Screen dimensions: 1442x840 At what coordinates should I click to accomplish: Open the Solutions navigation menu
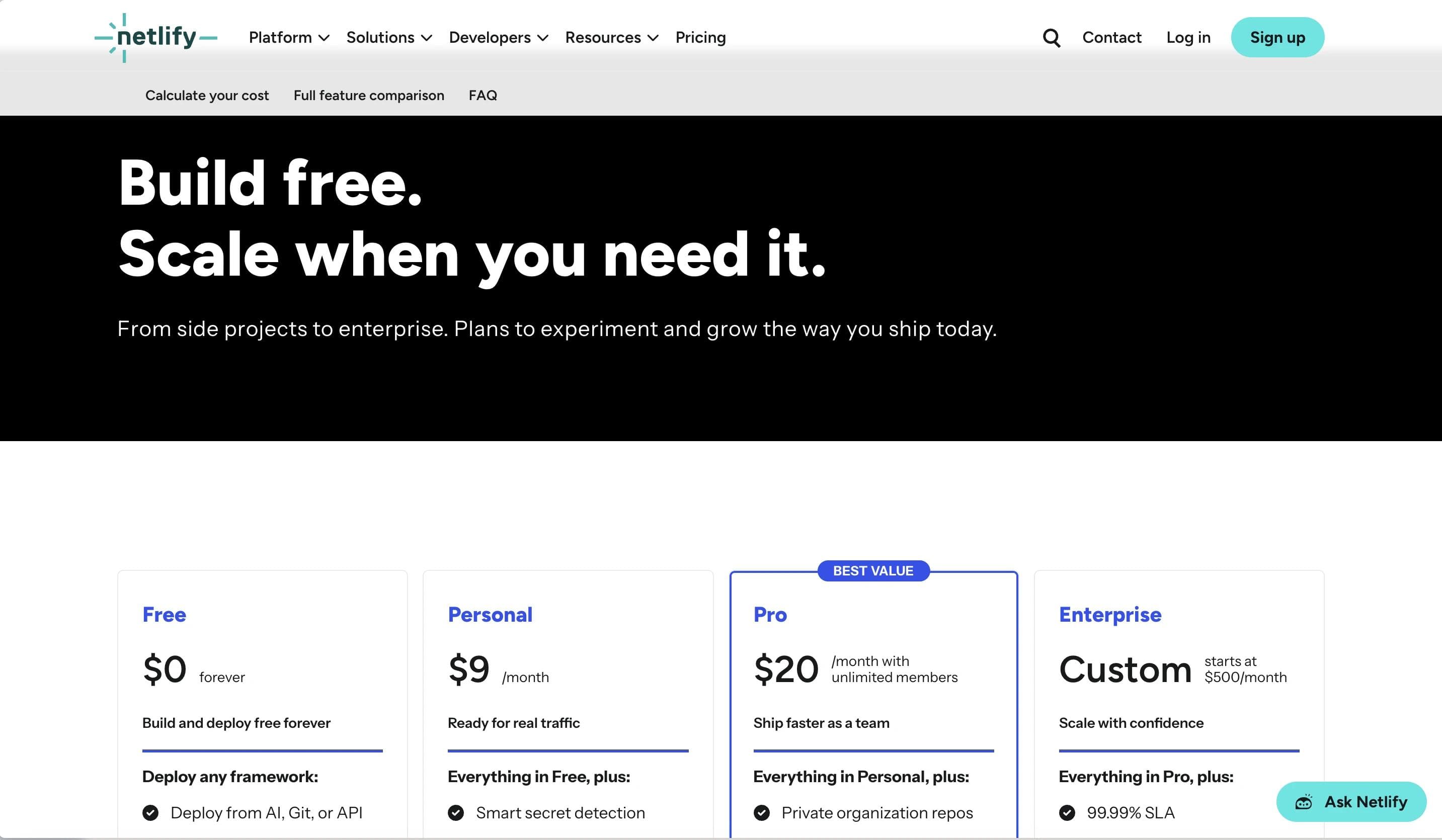(389, 38)
